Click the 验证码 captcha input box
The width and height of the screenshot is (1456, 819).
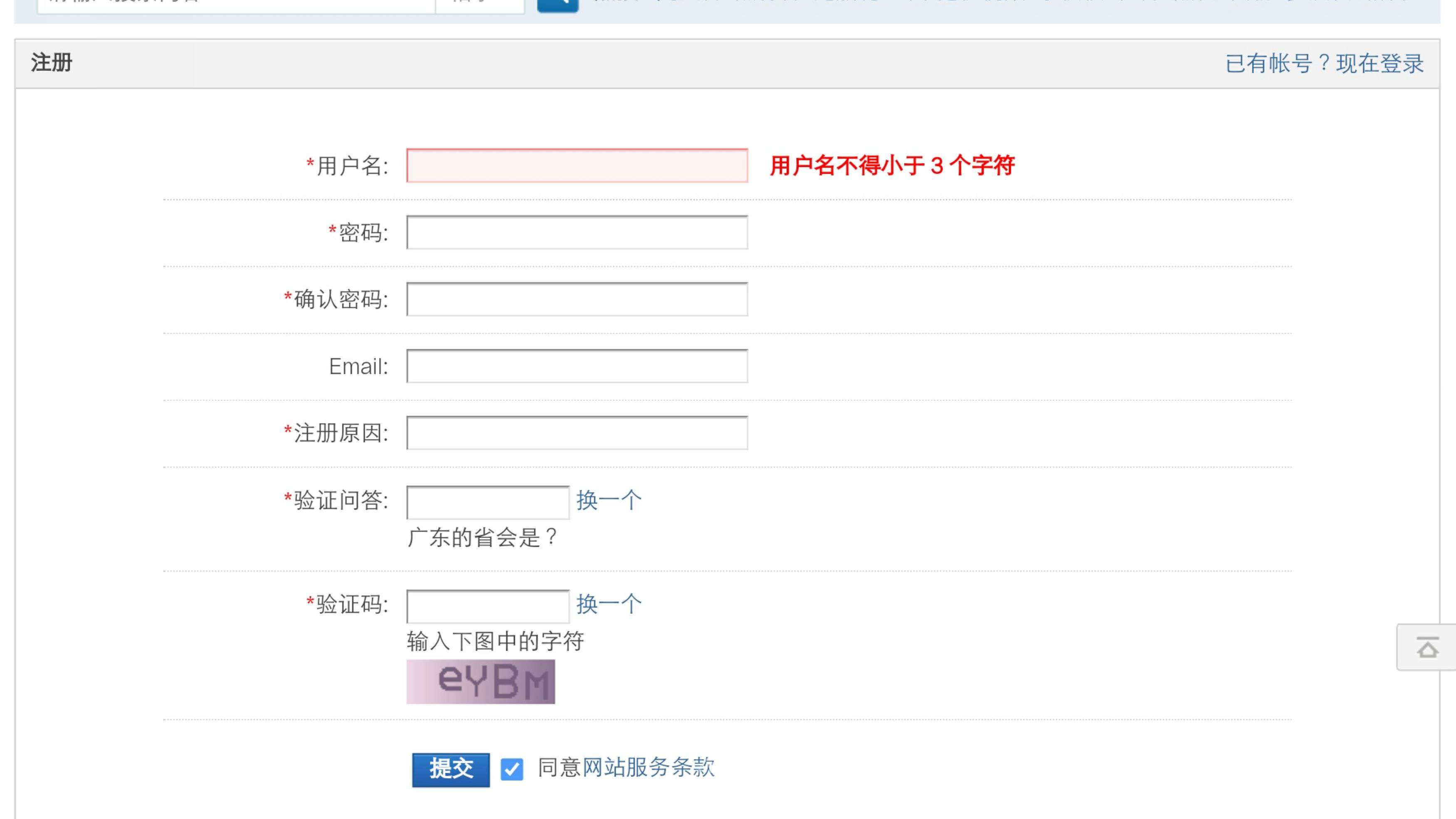click(487, 606)
